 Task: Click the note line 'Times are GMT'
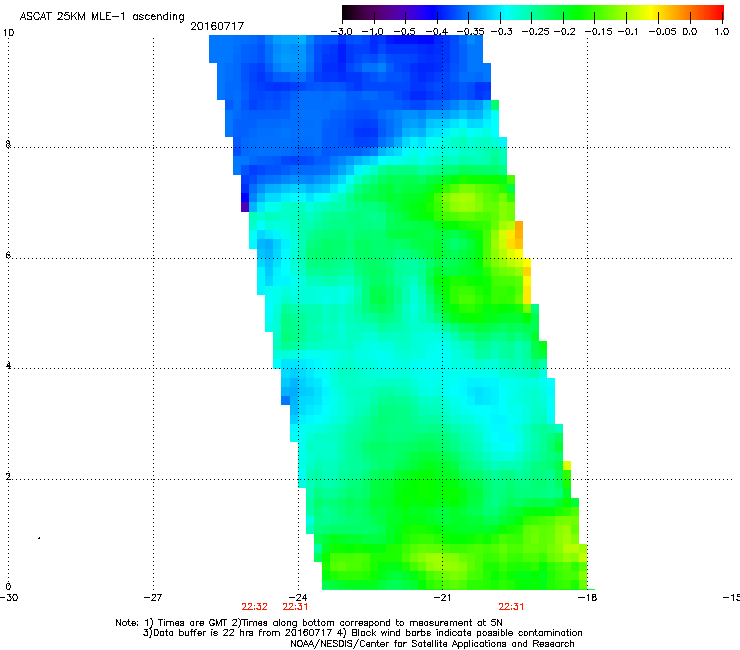pos(193,623)
